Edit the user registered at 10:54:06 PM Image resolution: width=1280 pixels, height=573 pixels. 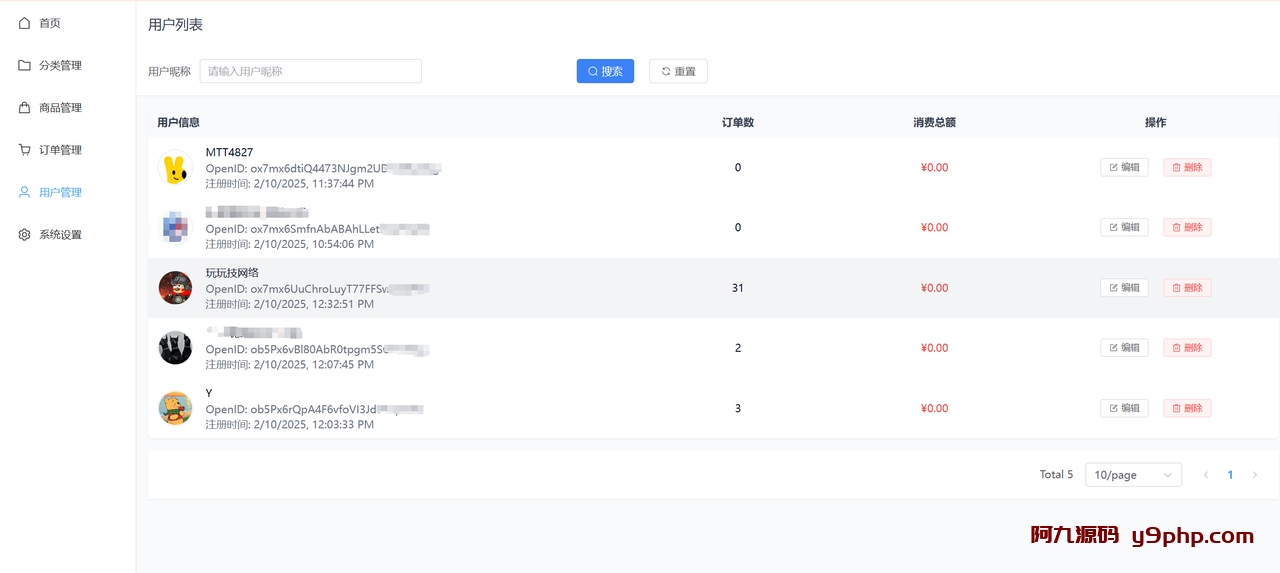pyautogui.click(x=1124, y=227)
